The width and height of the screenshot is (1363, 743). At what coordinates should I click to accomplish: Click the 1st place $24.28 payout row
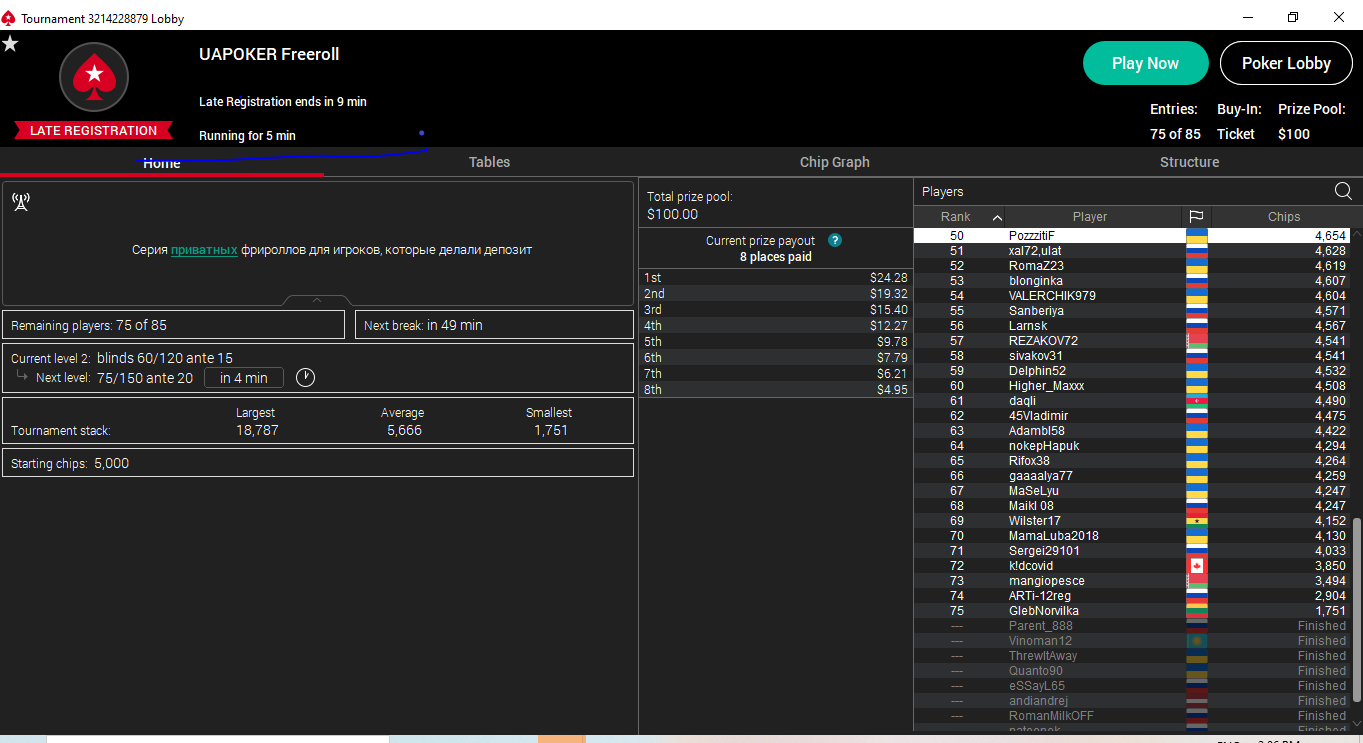[775, 278]
